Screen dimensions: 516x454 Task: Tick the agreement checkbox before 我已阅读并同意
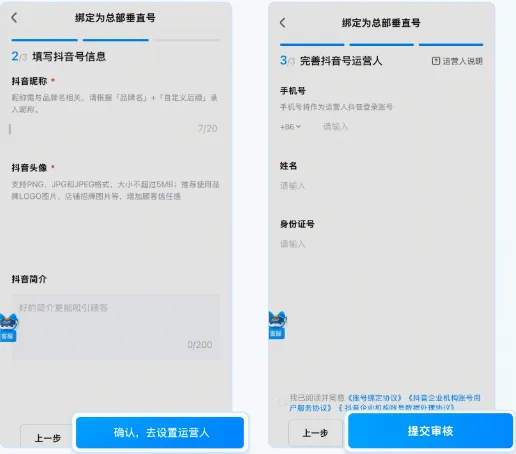tap(282, 402)
